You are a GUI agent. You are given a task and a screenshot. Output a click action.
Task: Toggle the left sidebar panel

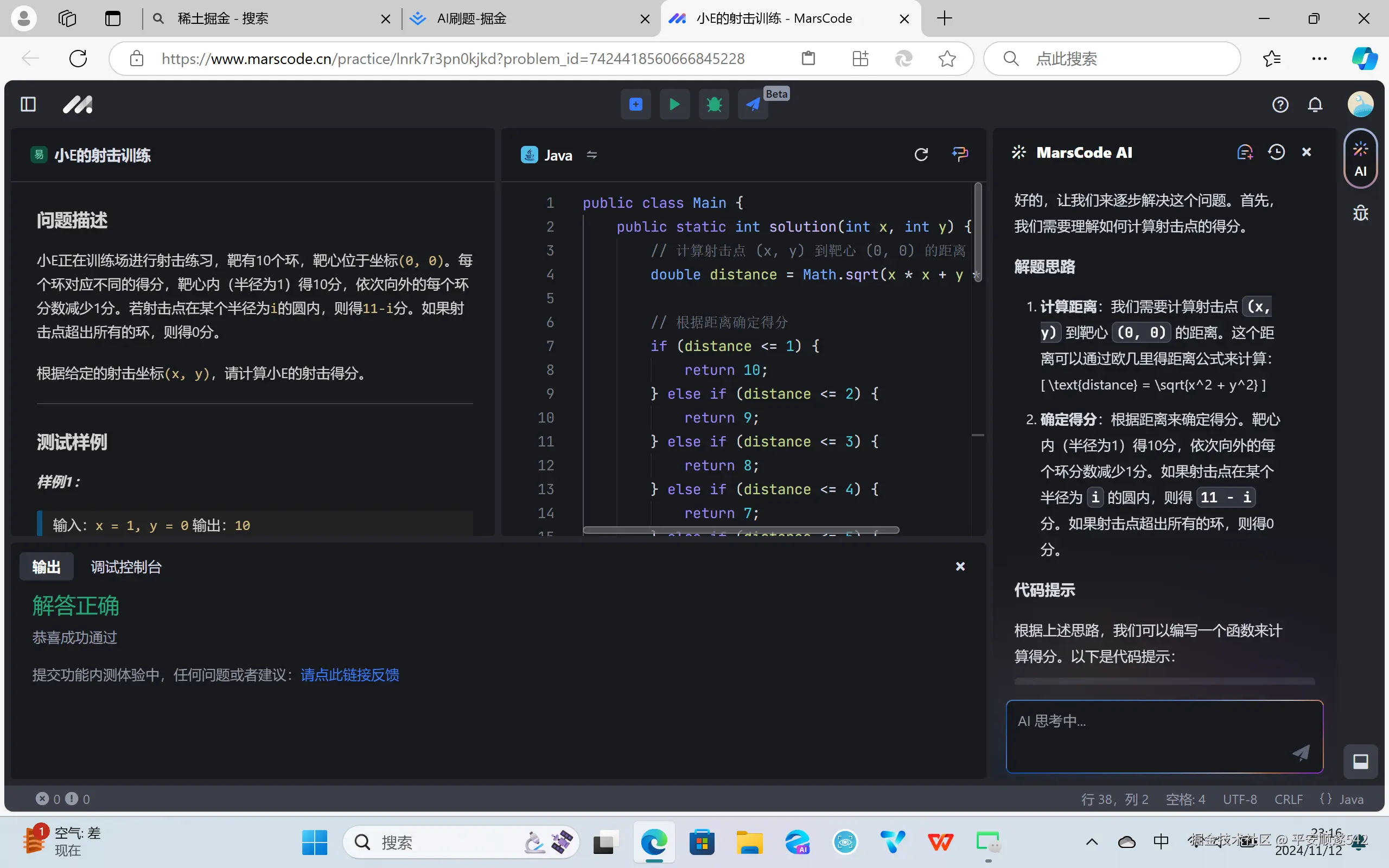[x=28, y=105]
